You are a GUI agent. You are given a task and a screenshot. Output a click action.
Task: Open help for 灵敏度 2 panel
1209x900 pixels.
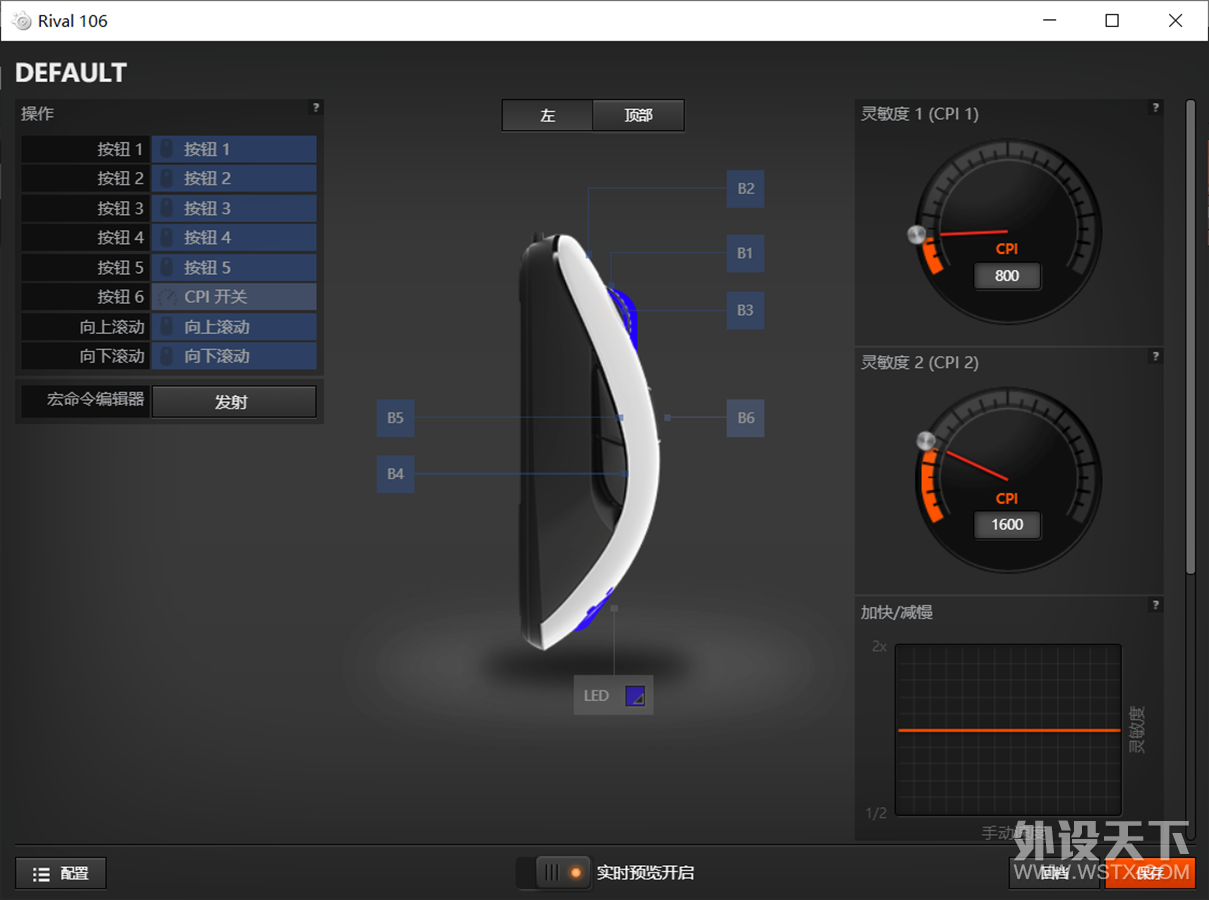point(1156,356)
